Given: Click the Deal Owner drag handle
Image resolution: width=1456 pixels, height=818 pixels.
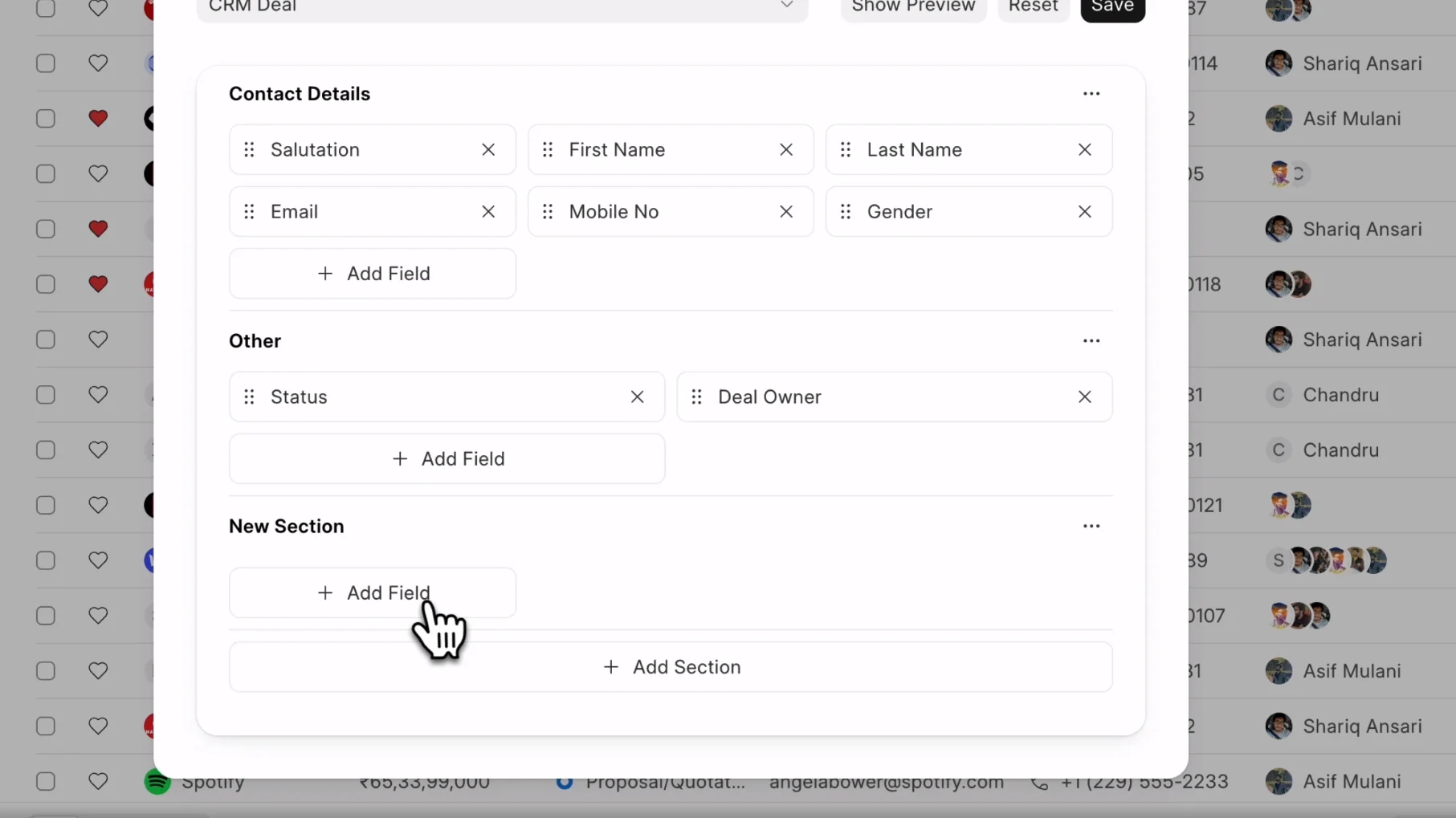Looking at the screenshot, I should pos(696,397).
